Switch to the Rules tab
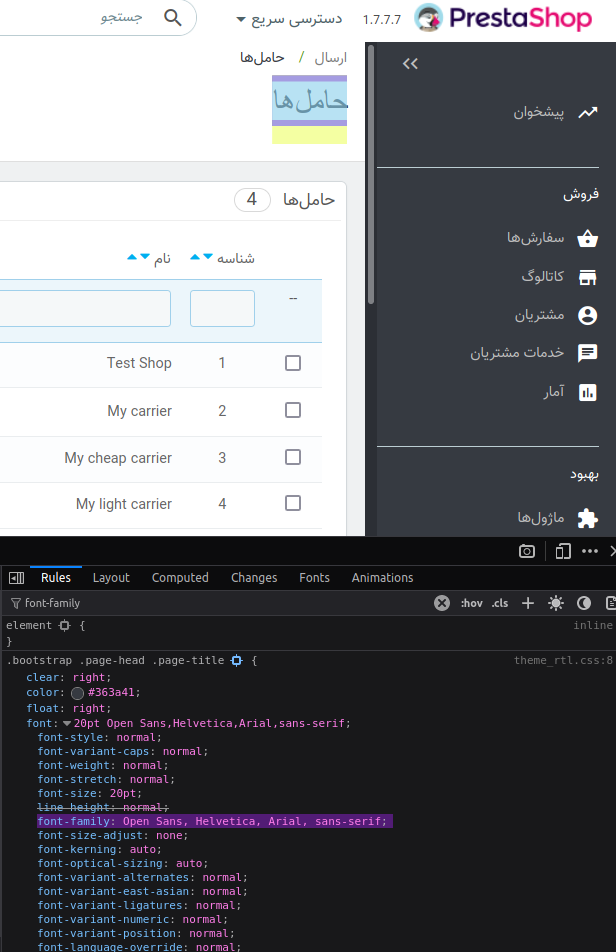This screenshot has height=952, width=616. (x=56, y=578)
